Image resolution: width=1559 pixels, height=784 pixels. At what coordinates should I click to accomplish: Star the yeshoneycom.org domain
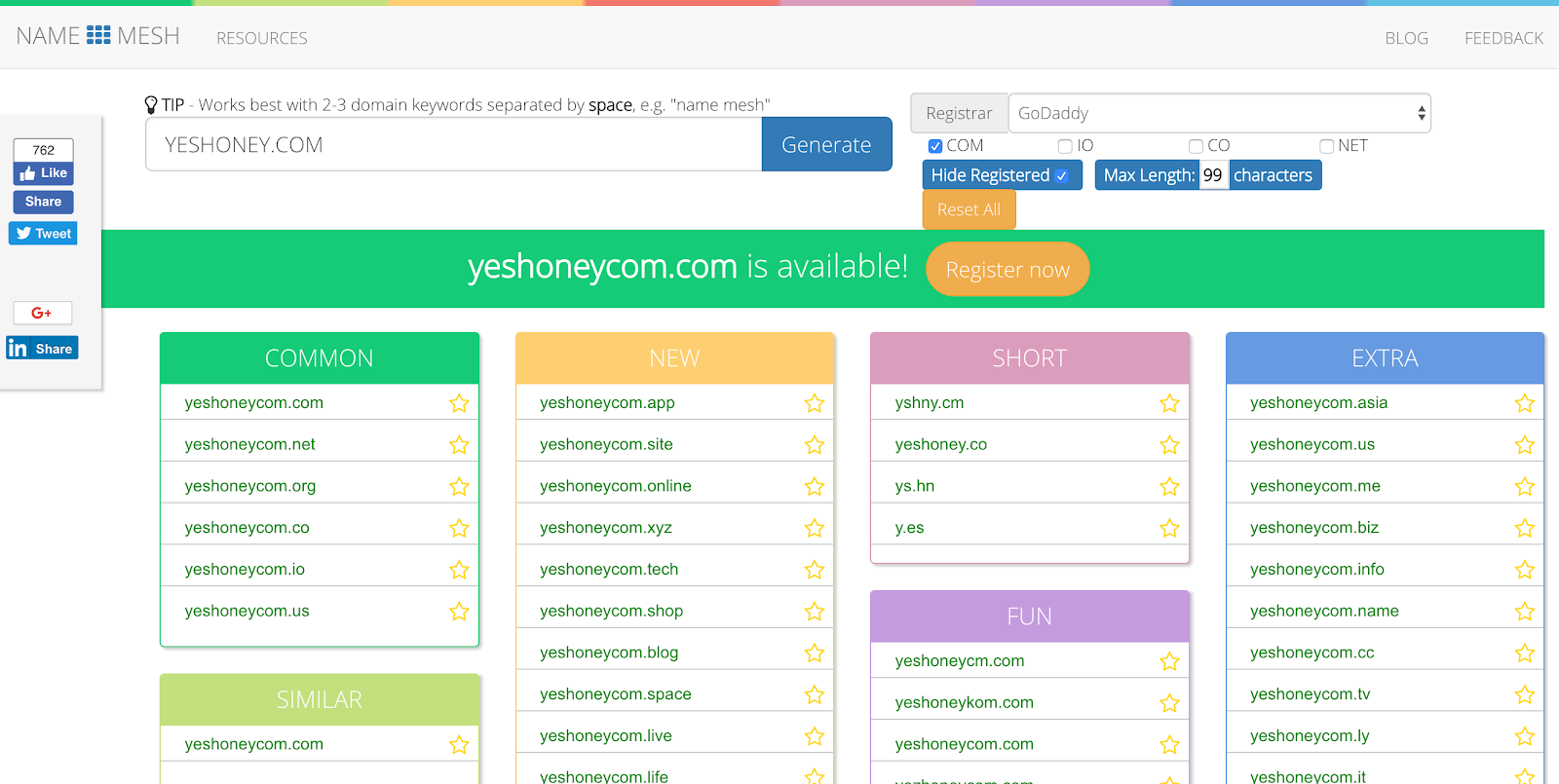[459, 487]
